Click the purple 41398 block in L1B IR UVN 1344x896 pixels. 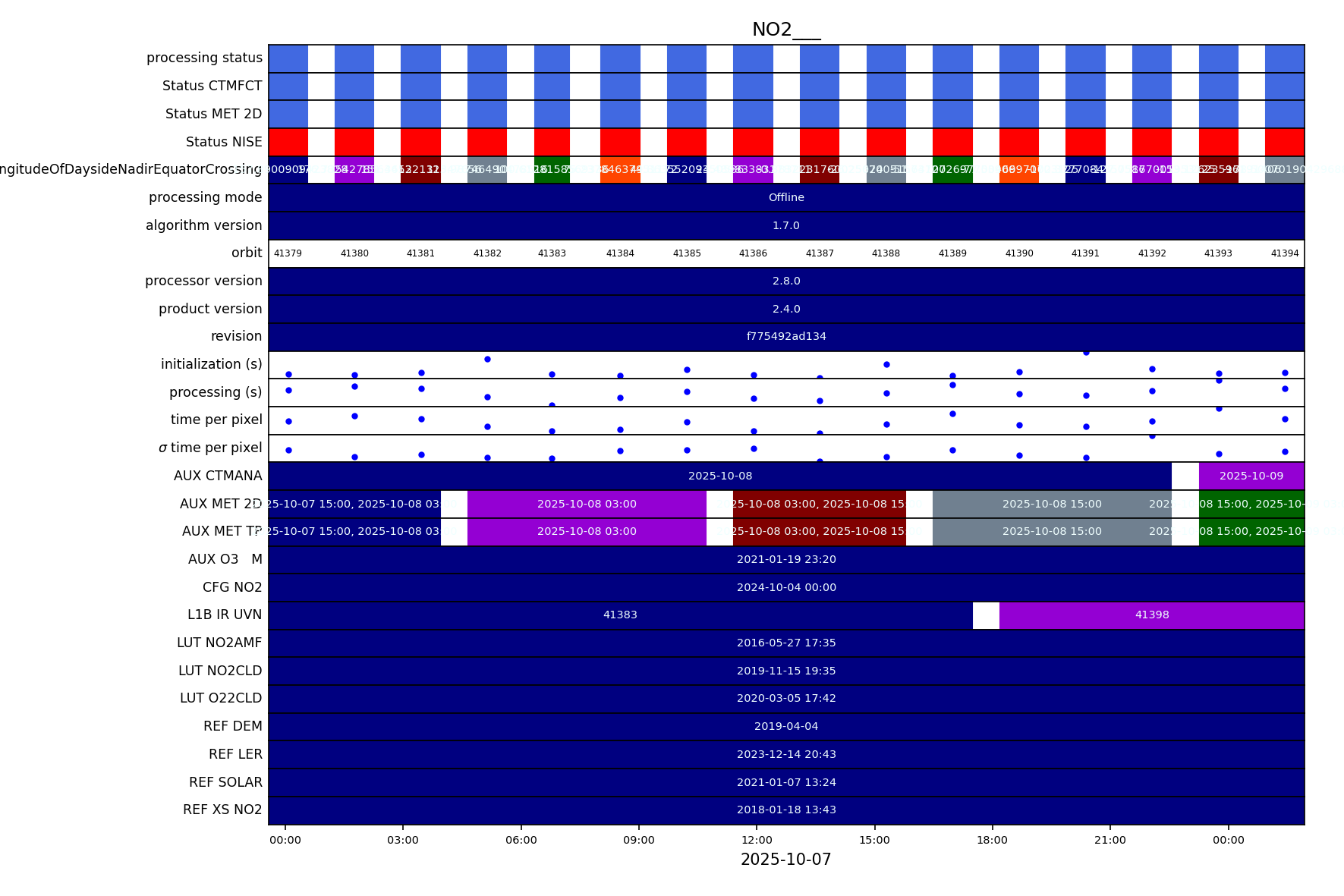pyautogui.click(x=1151, y=615)
